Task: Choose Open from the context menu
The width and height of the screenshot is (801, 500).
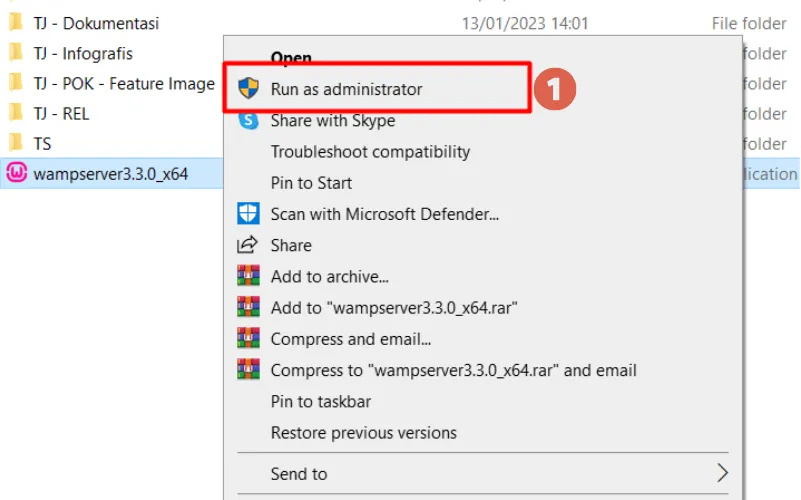Action: pos(291,58)
